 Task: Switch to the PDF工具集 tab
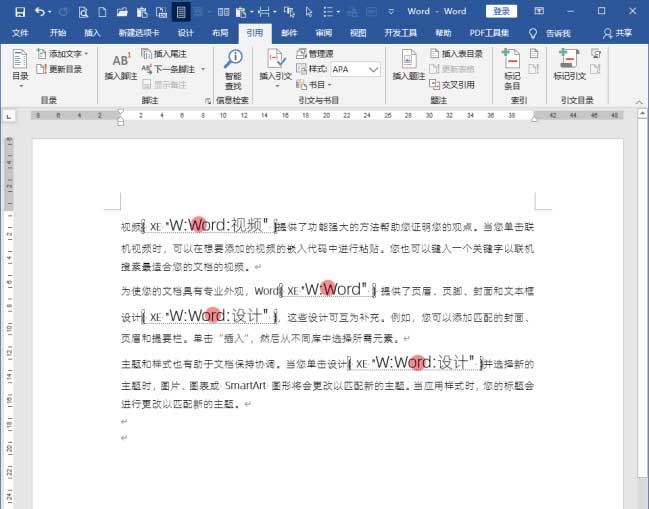pyautogui.click(x=489, y=33)
